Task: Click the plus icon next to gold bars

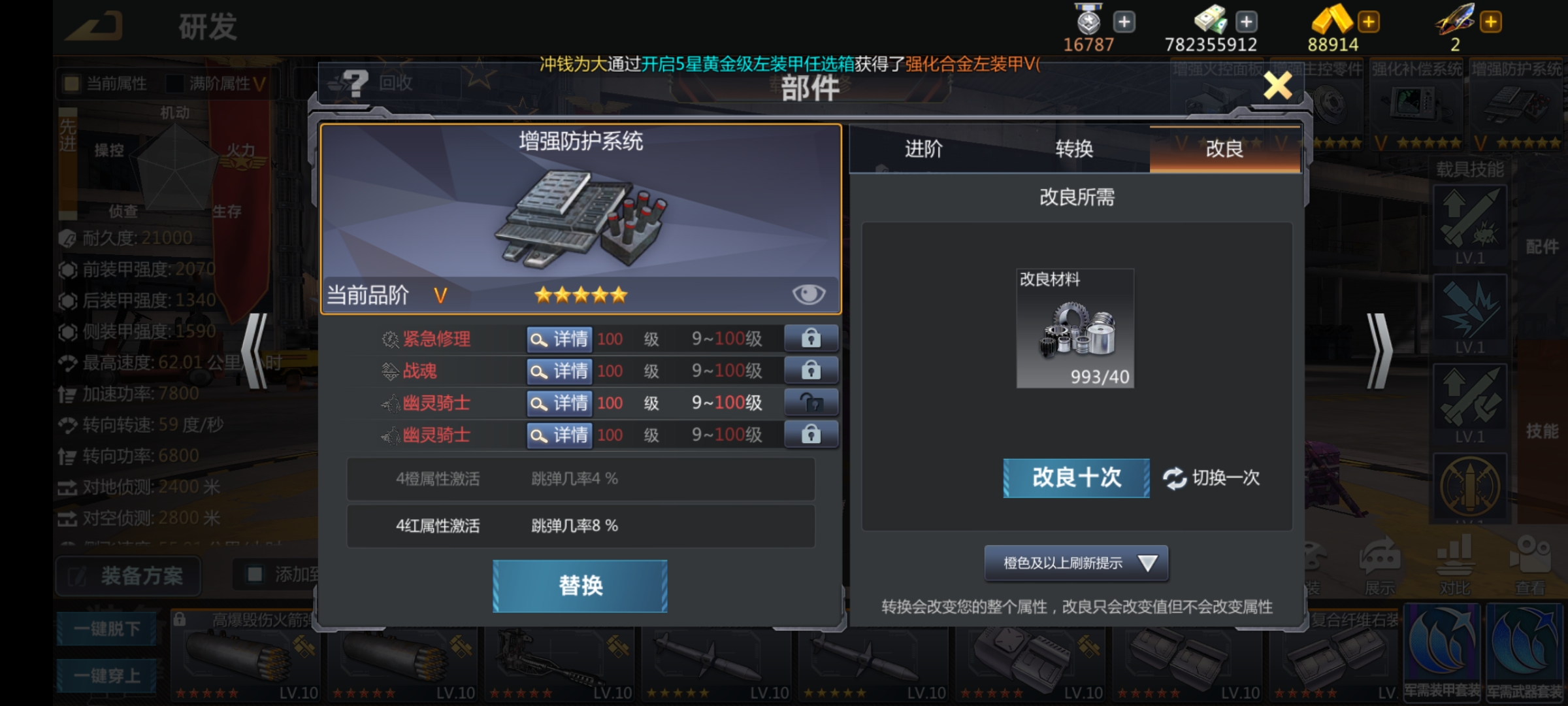Action: coord(1368,22)
